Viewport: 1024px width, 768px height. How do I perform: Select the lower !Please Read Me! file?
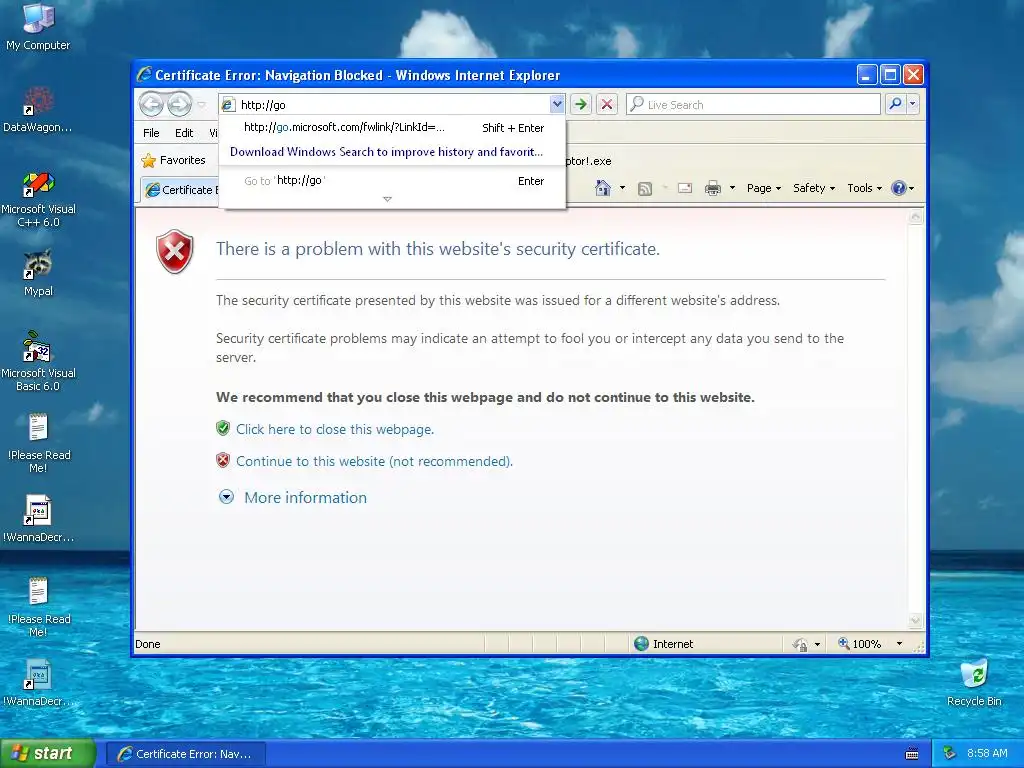click(x=39, y=607)
